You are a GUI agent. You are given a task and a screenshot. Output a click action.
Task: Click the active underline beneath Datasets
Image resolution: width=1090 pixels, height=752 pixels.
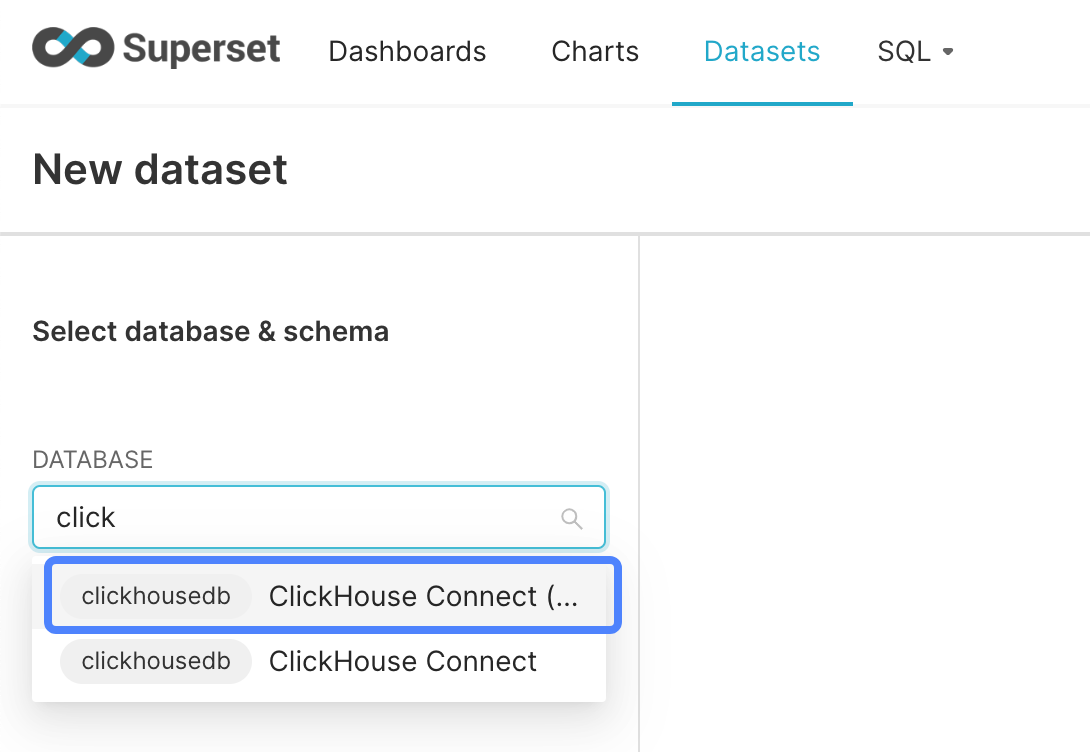(762, 104)
